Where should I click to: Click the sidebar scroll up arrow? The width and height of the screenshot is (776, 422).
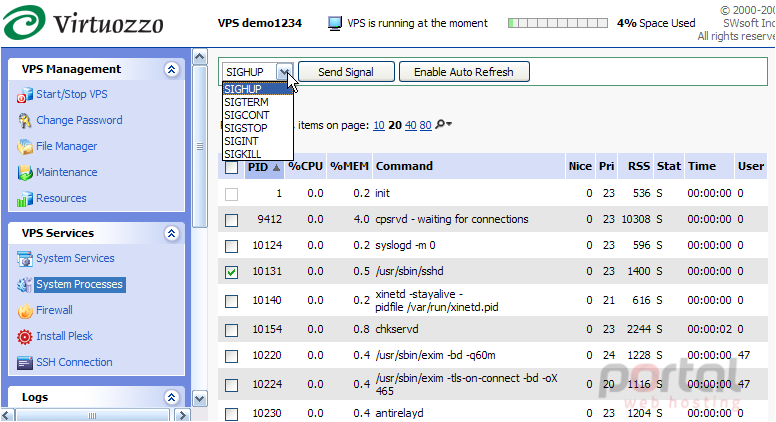pos(199,57)
